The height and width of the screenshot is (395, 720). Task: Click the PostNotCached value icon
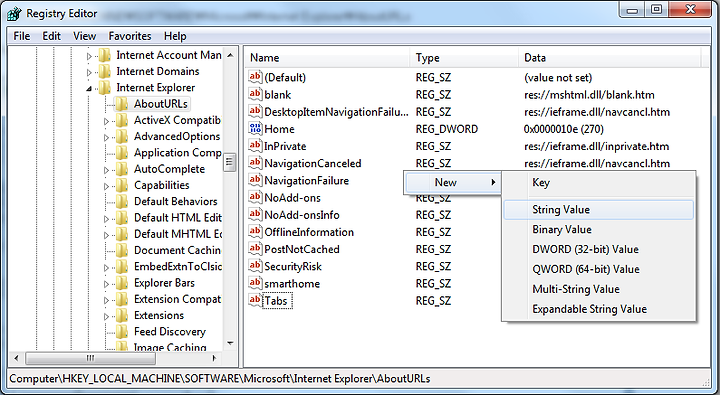pyautogui.click(x=255, y=248)
